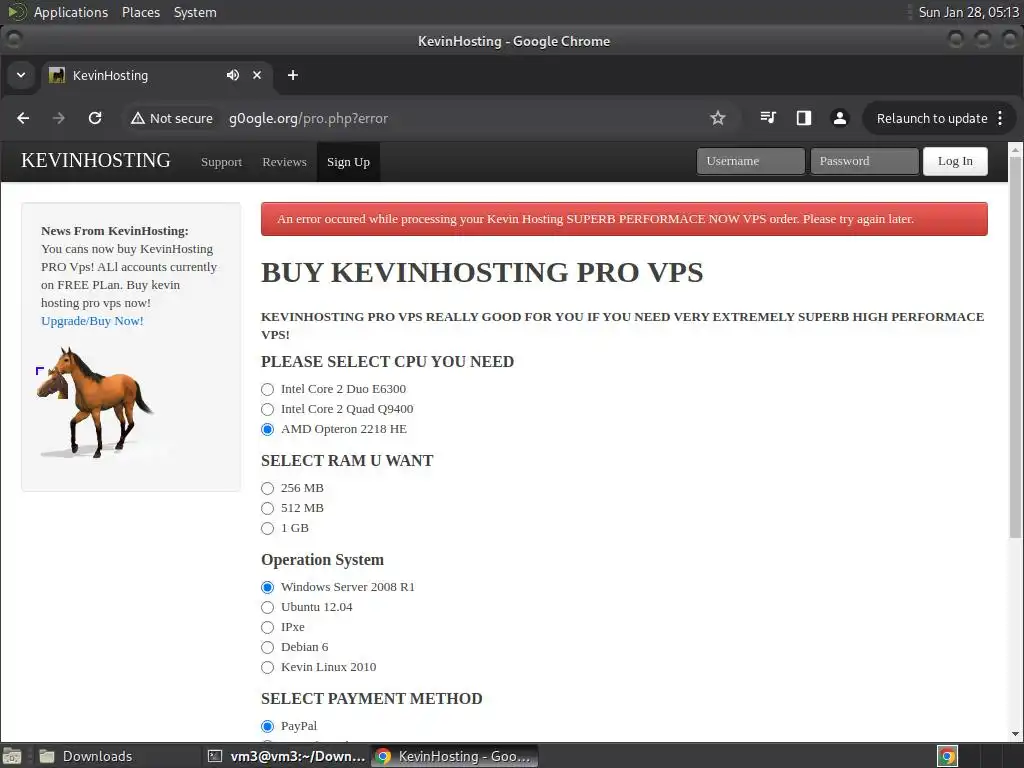Select IPxe operating system

tap(267, 628)
